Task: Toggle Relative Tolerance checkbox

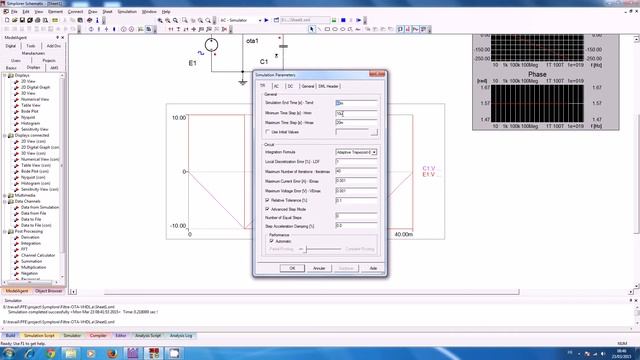Action: (267, 200)
